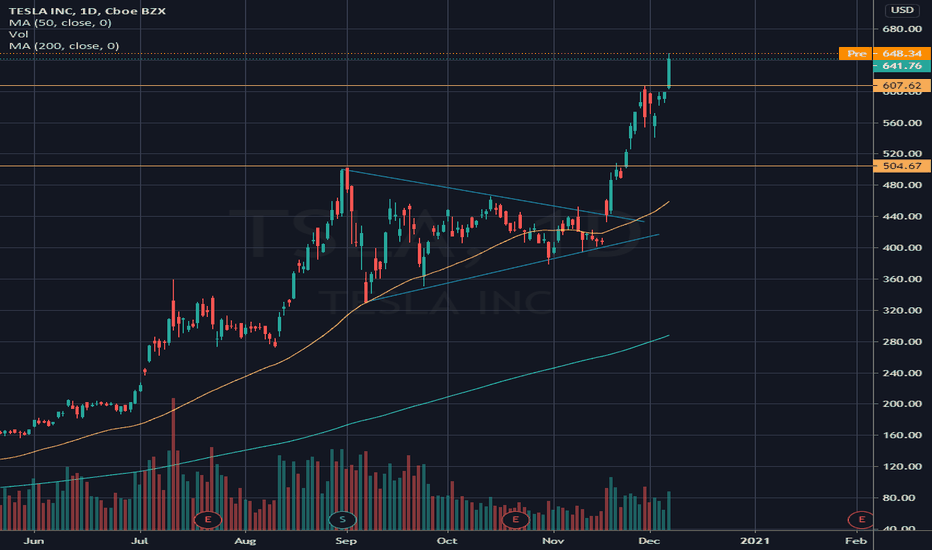This screenshot has width=932, height=550.
Task: Click the 504.67 horizontal line price label
Action: [902, 166]
